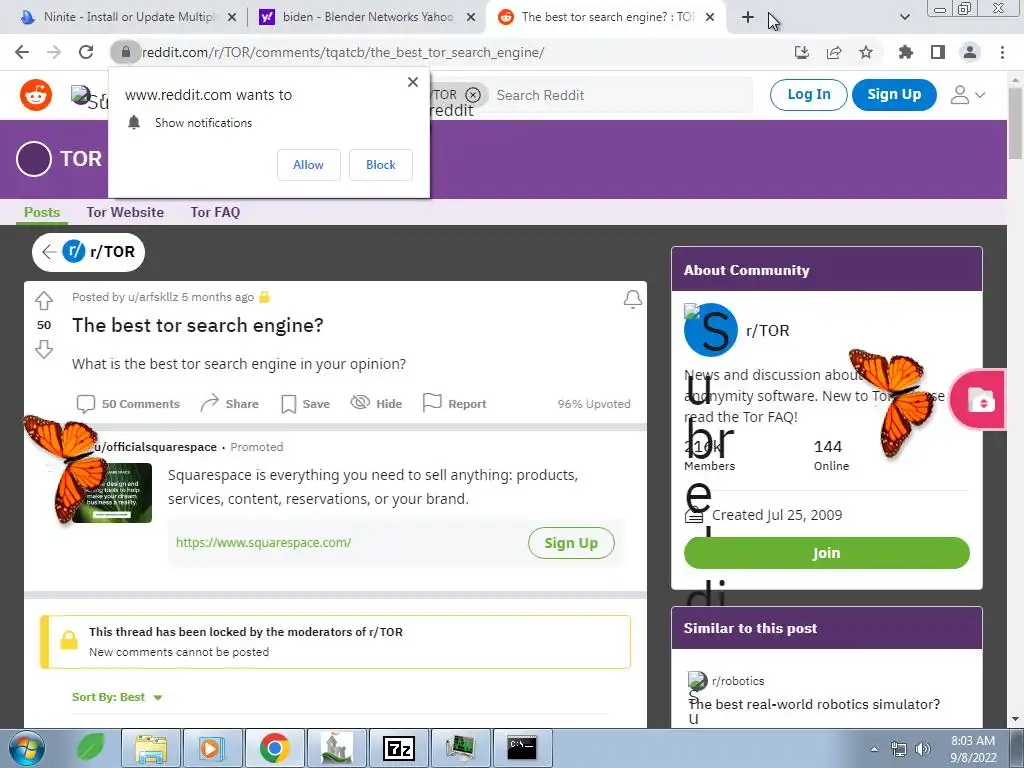Open Chrome side panel icon
Image resolution: width=1024 pixels, height=768 pixels.
[938, 52]
